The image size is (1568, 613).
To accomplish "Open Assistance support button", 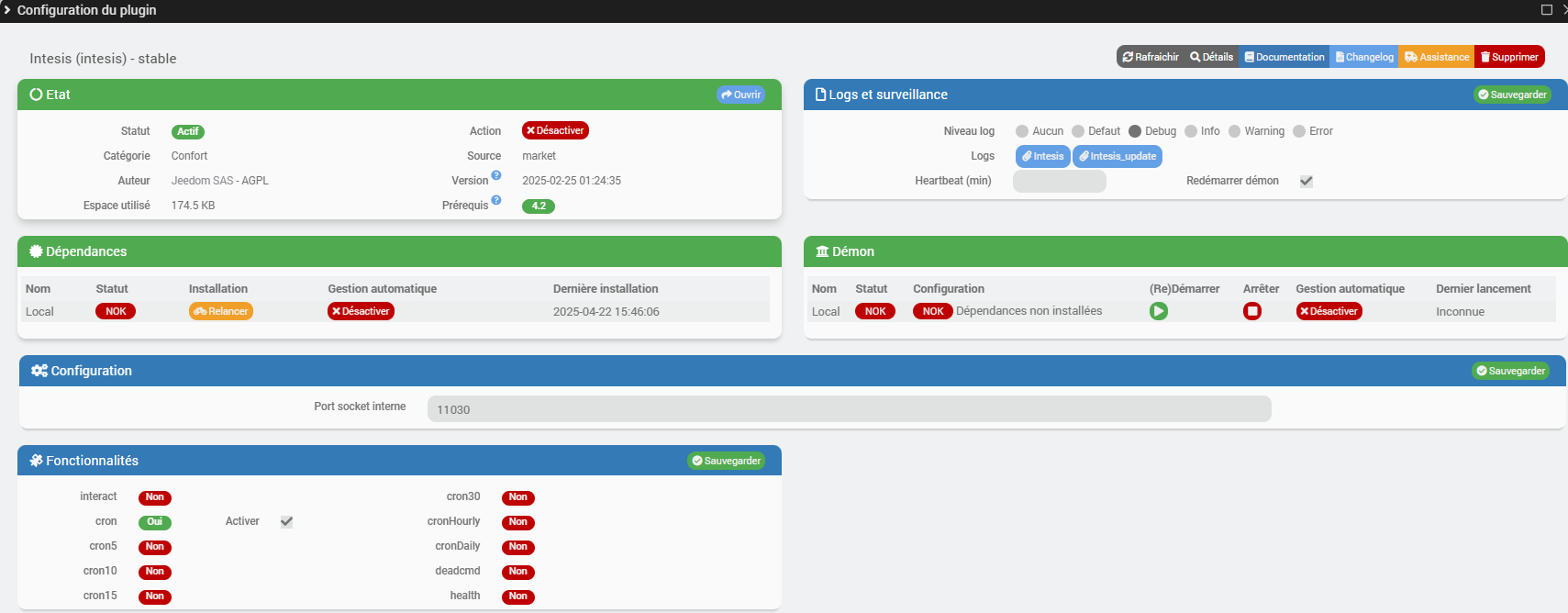I will tap(1437, 57).
